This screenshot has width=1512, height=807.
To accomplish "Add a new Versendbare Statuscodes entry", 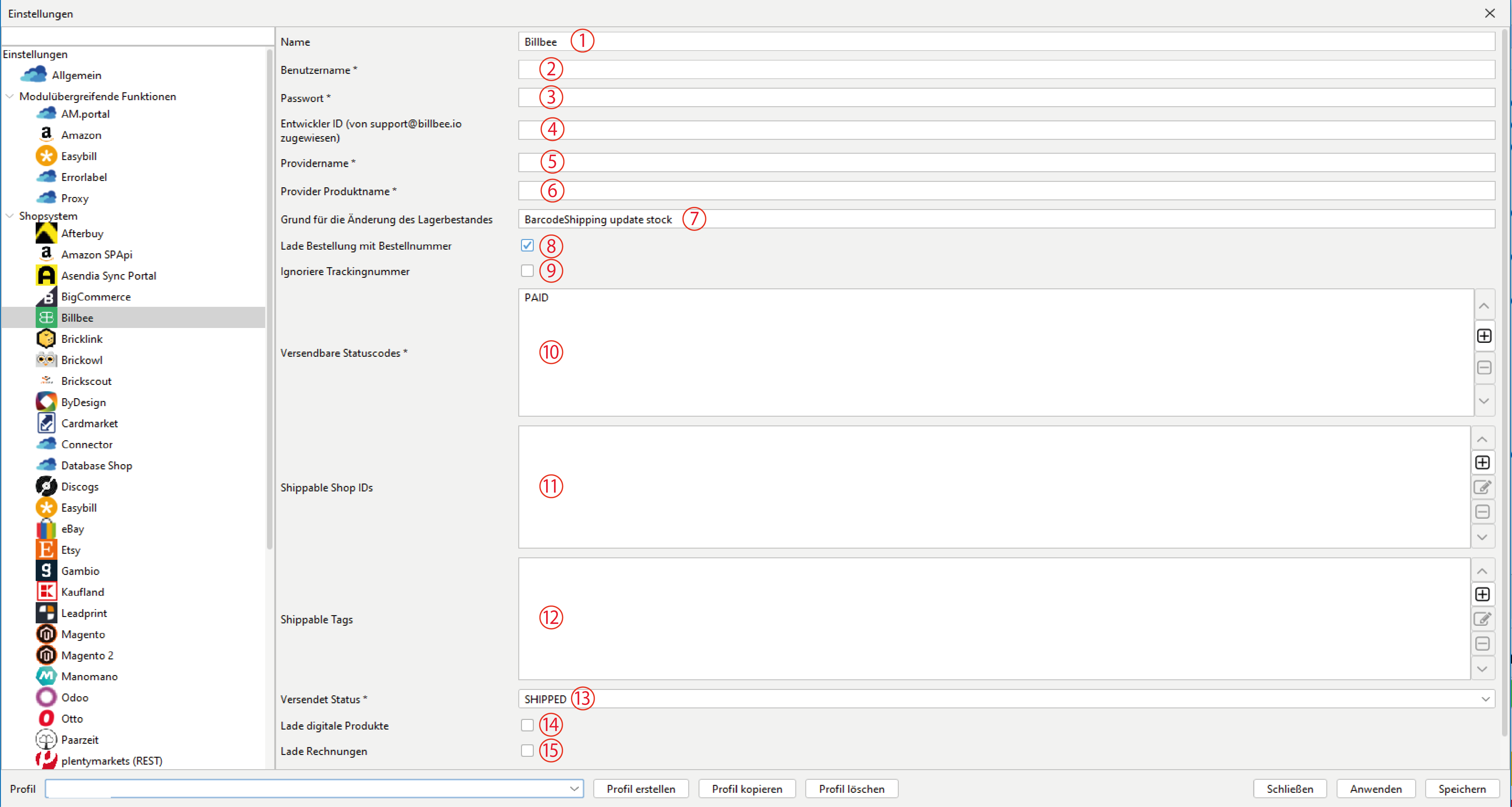I will pos(1484,336).
